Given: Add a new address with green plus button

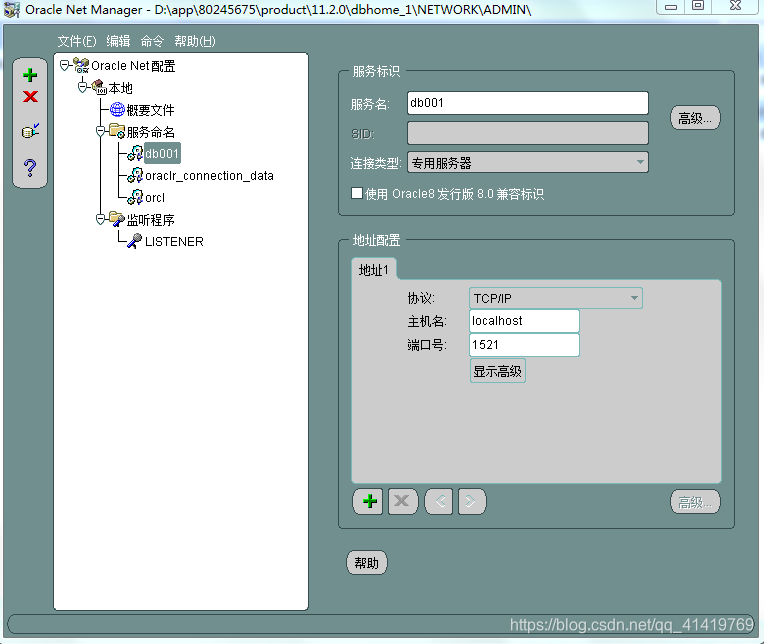Looking at the screenshot, I should [368, 501].
